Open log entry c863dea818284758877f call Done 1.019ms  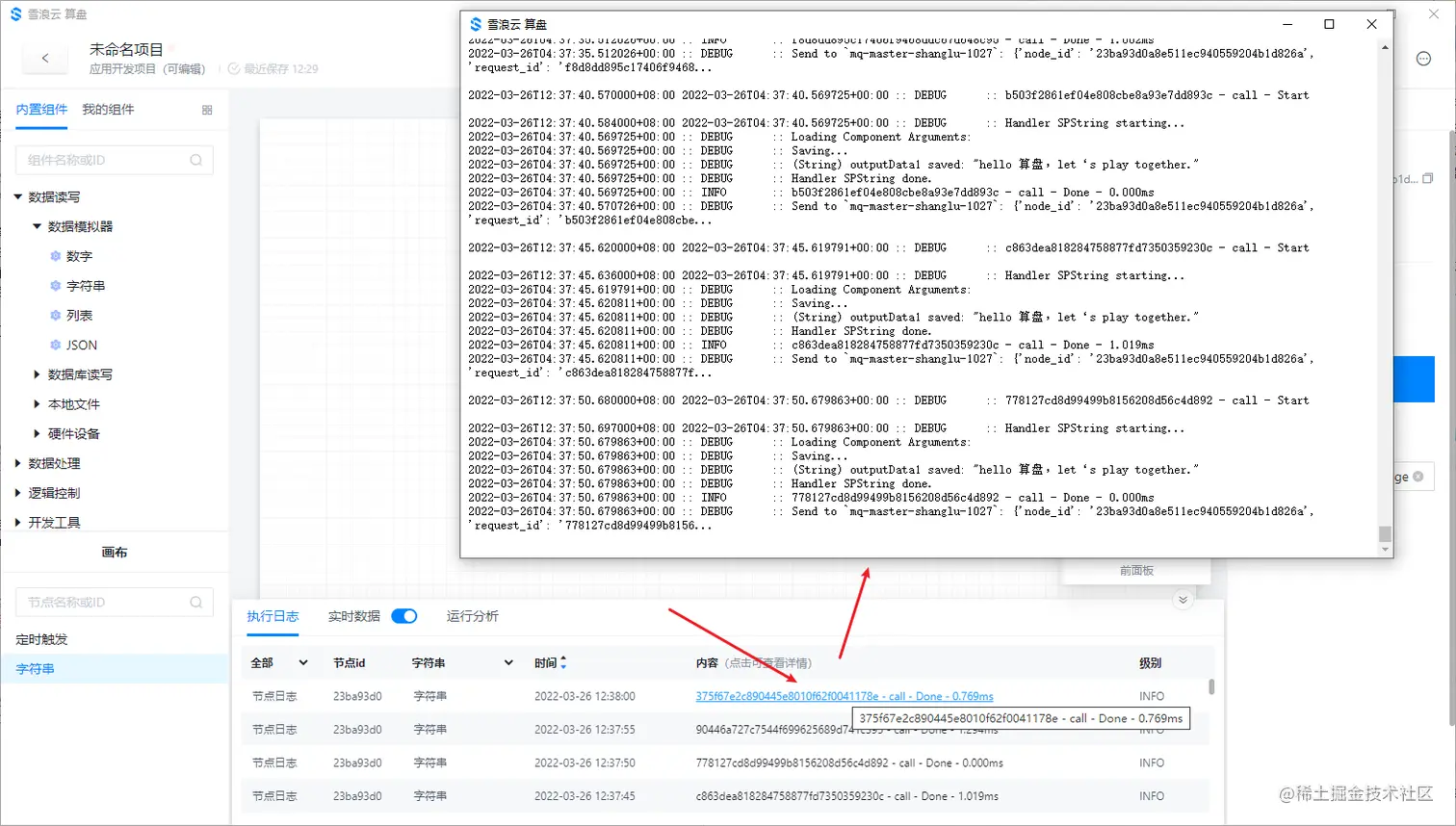coord(847,796)
